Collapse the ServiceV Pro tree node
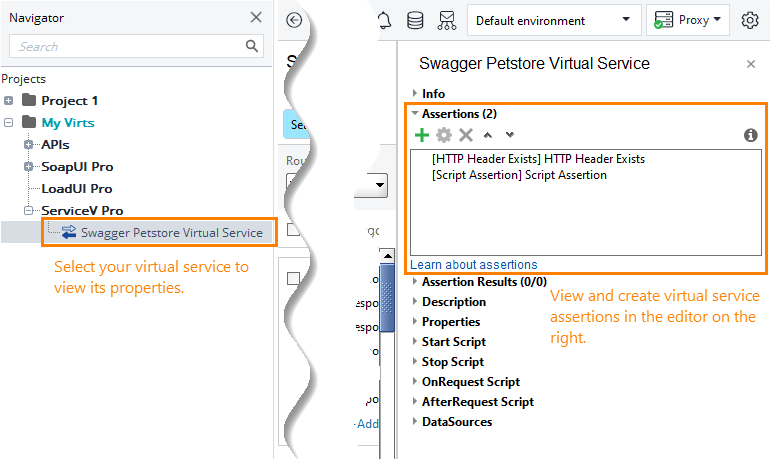 tap(29, 210)
